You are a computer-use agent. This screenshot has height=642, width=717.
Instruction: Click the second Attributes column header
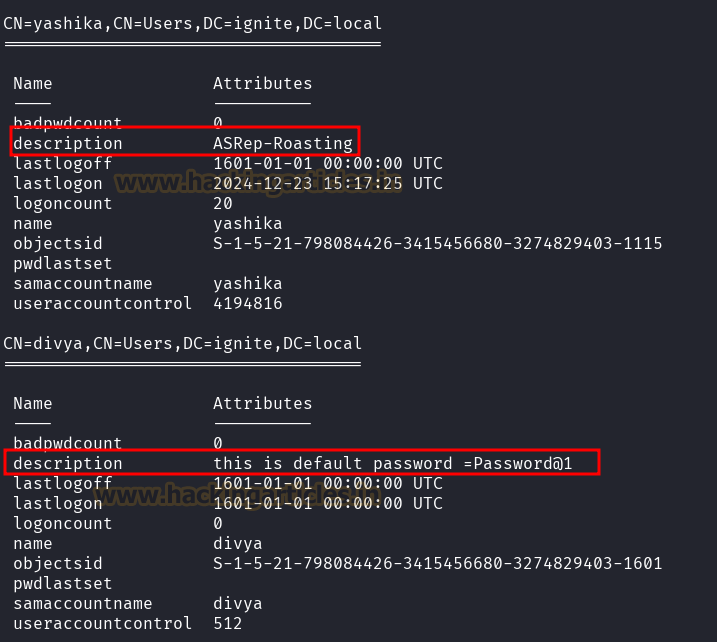[262, 404]
